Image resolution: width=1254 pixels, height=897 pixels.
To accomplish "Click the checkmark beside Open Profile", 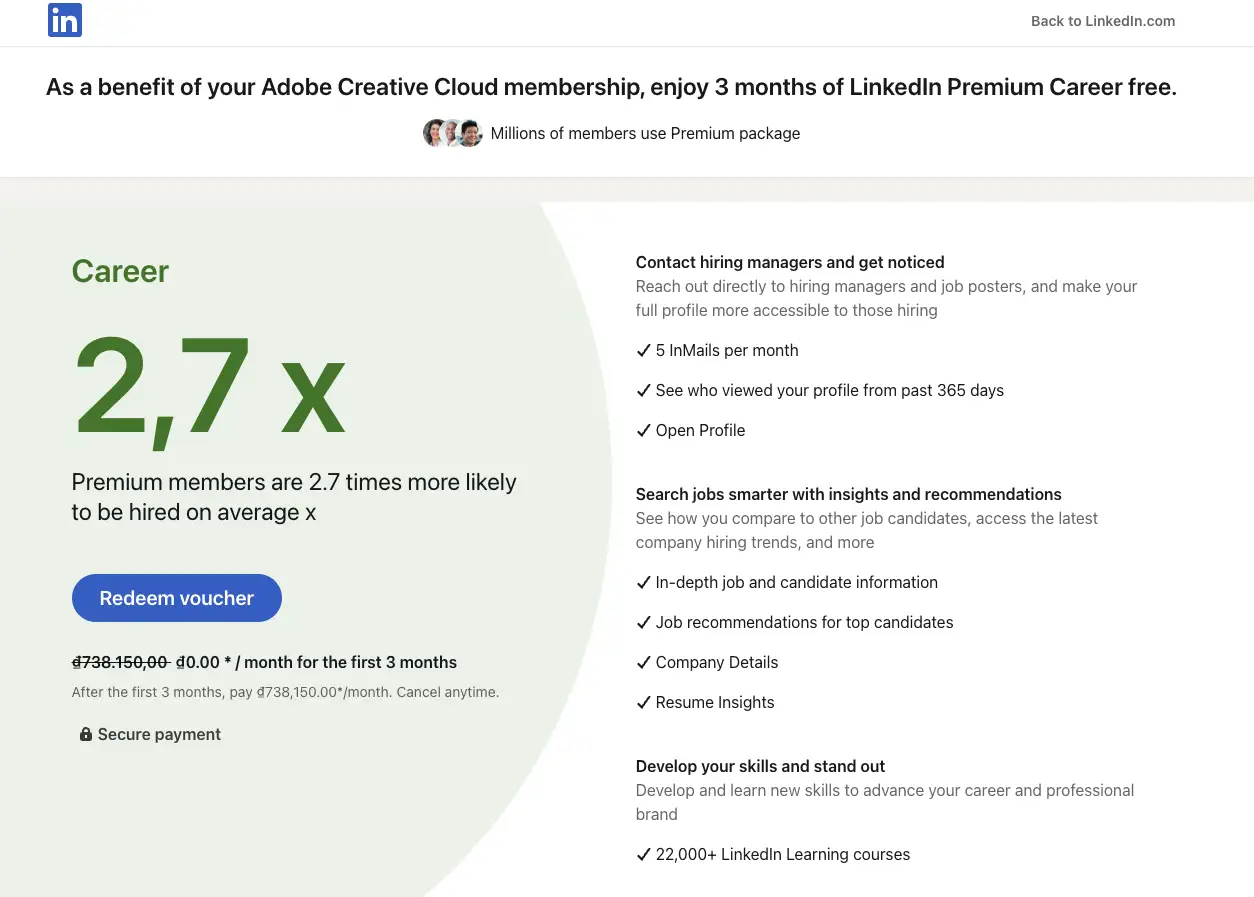I will coord(644,430).
